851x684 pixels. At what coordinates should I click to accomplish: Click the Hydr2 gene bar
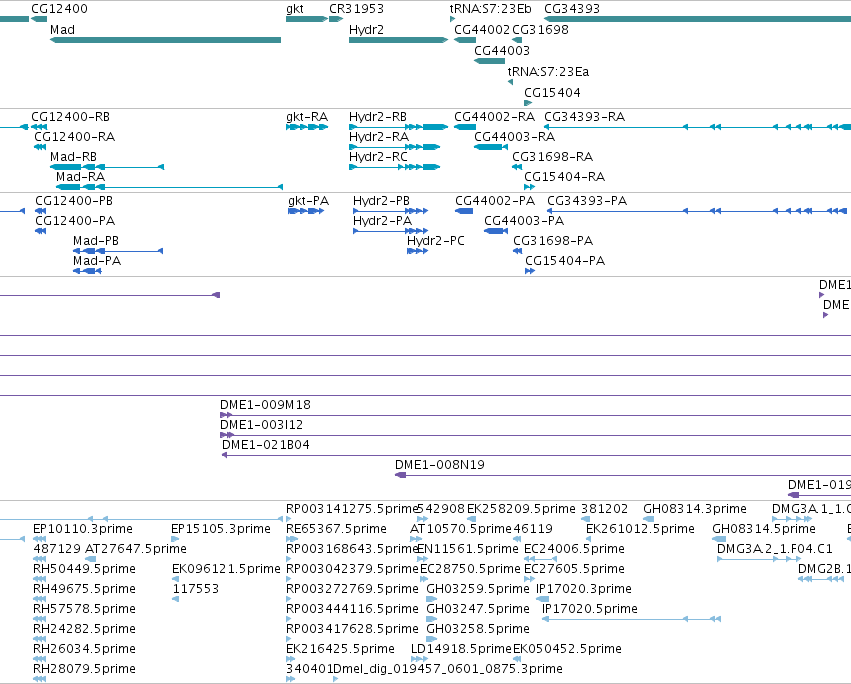tap(398, 40)
